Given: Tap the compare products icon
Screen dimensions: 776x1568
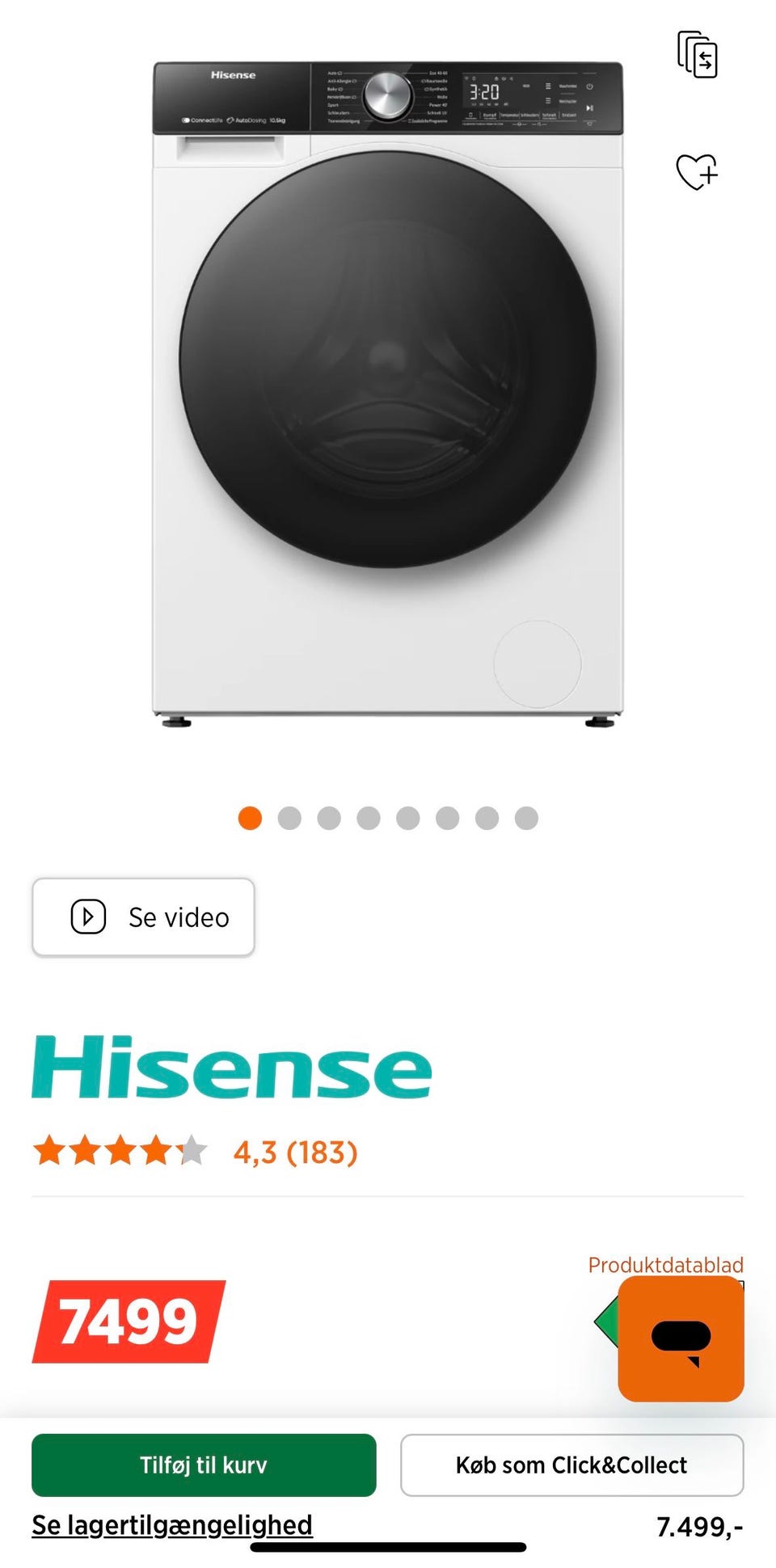Looking at the screenshot, I should click(x=697, y=54).
